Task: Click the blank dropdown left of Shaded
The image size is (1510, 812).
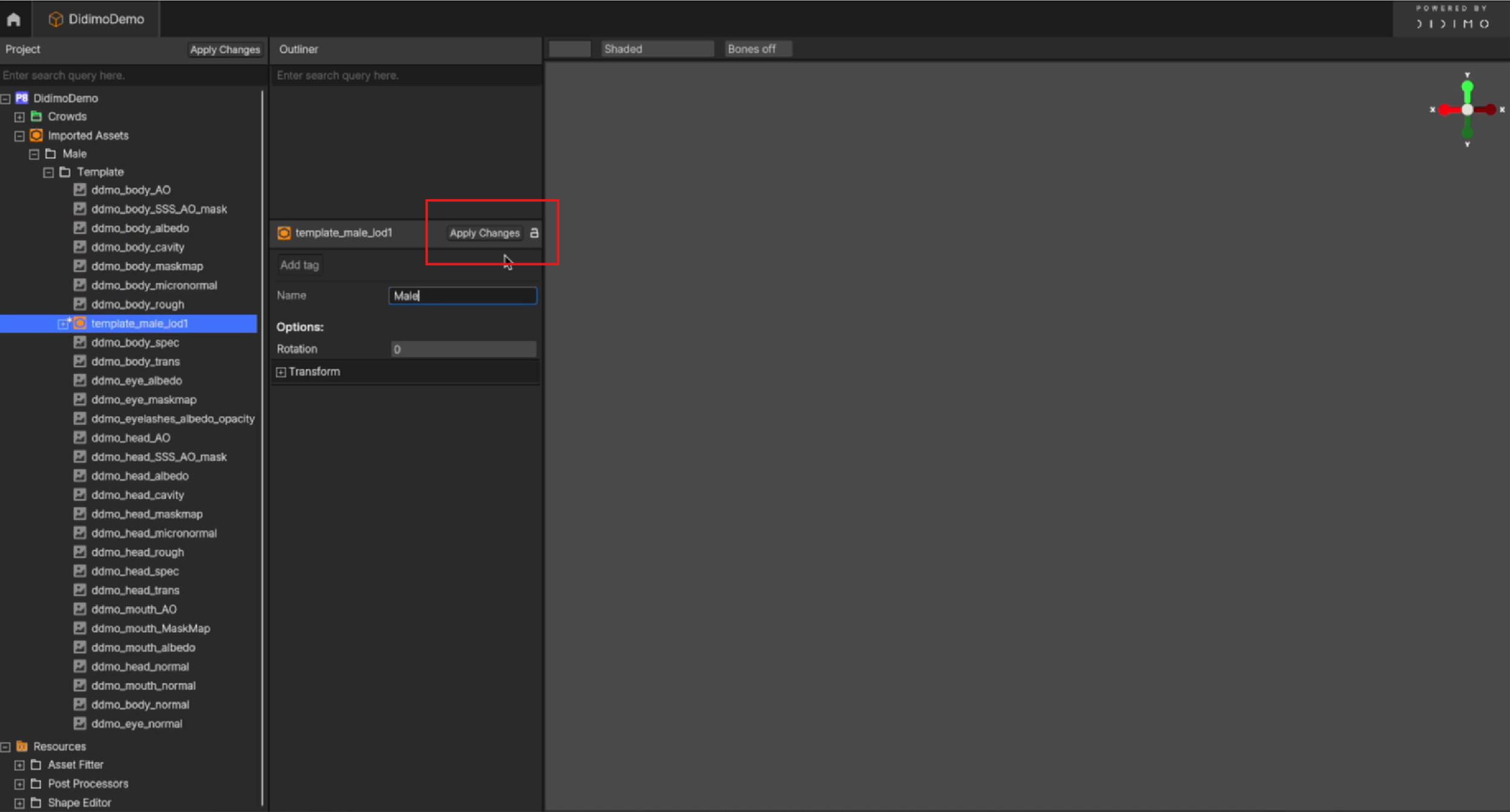Action: [x=570, y=49]
